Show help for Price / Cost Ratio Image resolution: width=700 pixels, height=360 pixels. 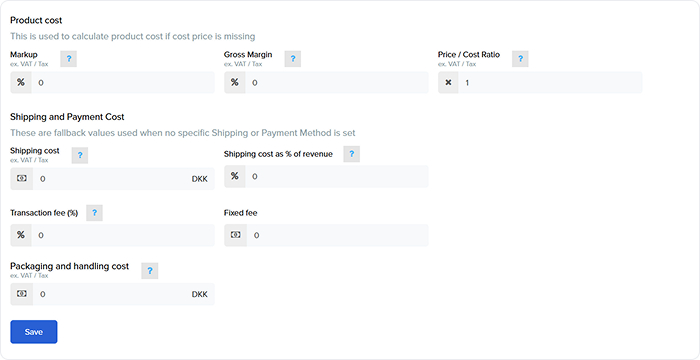tap(520, 59)
